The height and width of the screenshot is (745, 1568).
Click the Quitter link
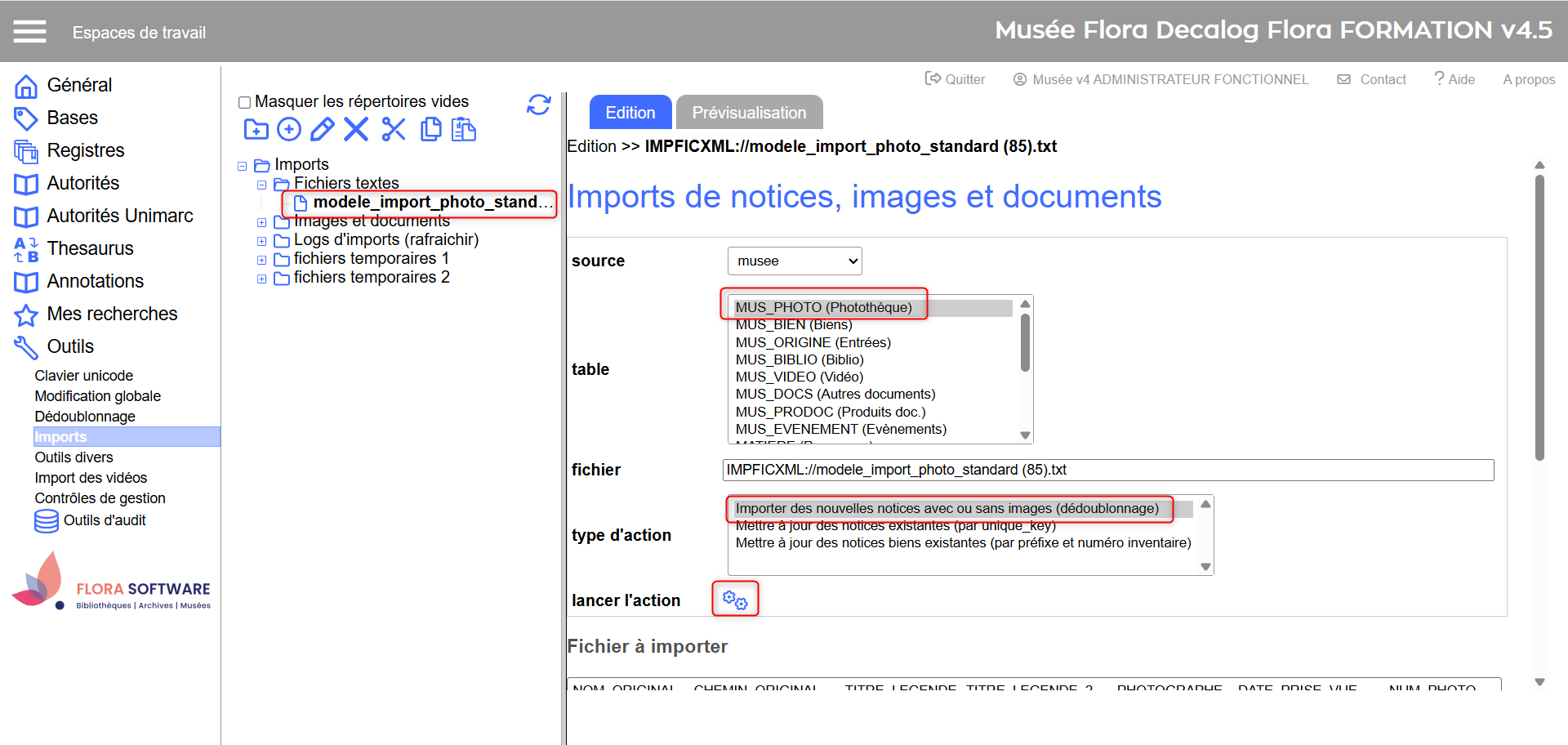point(955,79)
